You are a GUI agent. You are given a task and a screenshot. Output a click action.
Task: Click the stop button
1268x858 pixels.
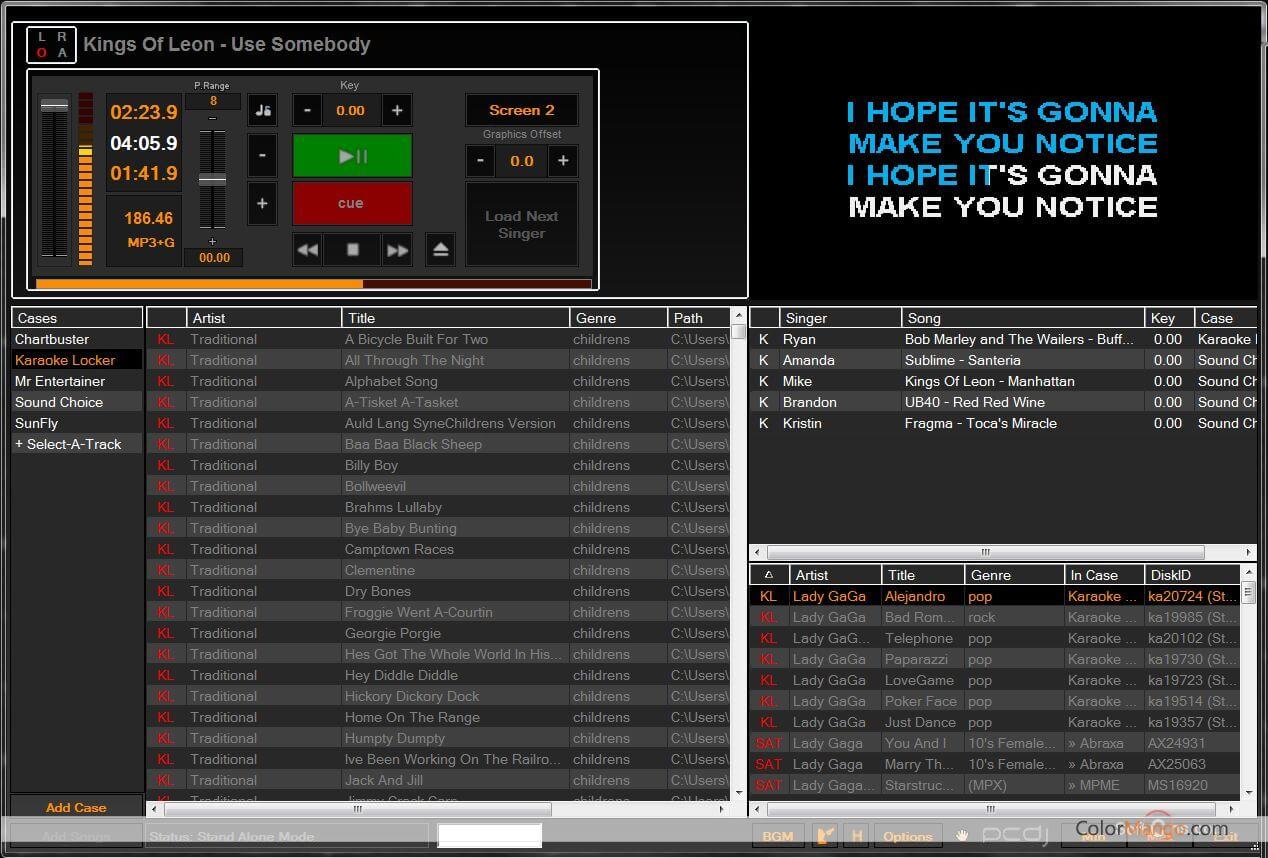tap(352, 250)
